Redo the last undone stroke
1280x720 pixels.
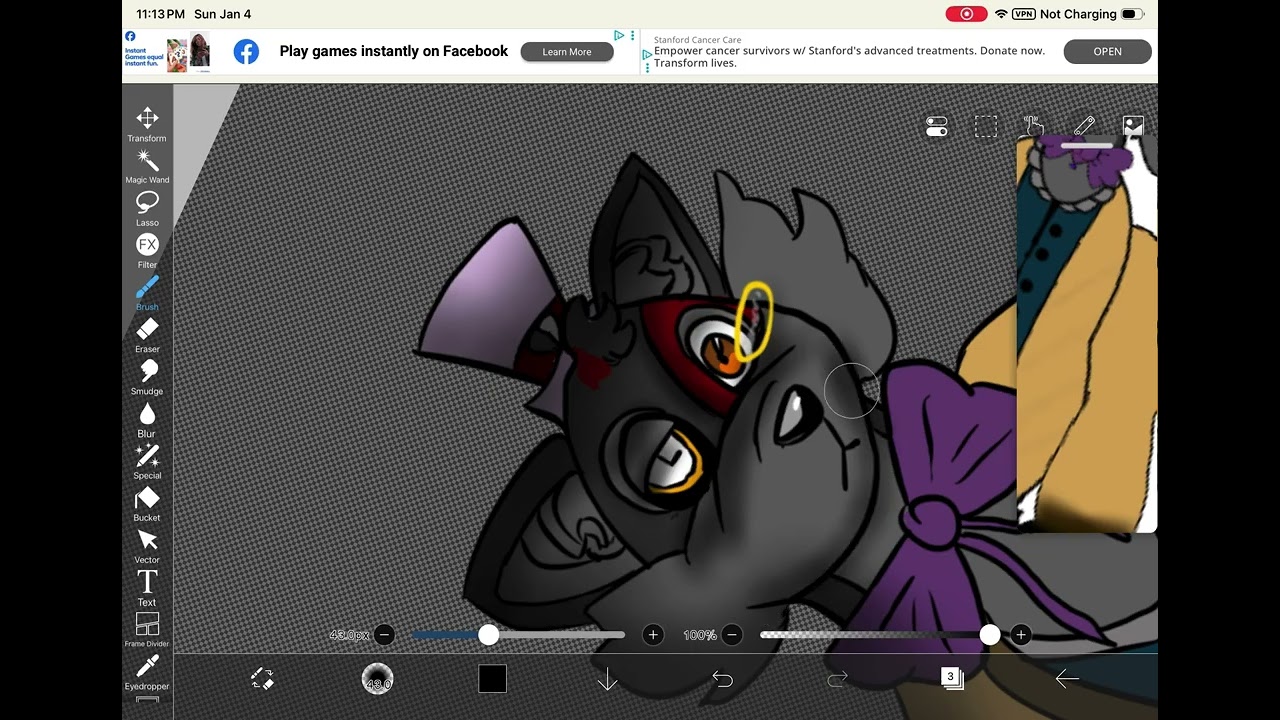tap(837, 679)
